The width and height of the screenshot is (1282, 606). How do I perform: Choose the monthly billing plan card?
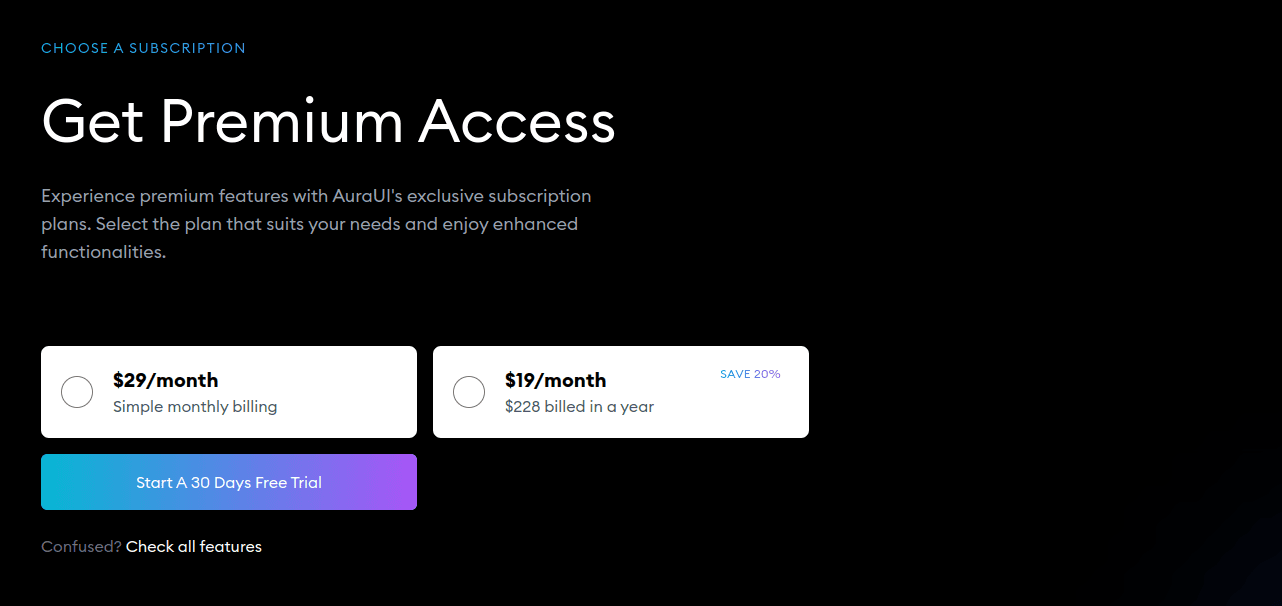[229, 392]
